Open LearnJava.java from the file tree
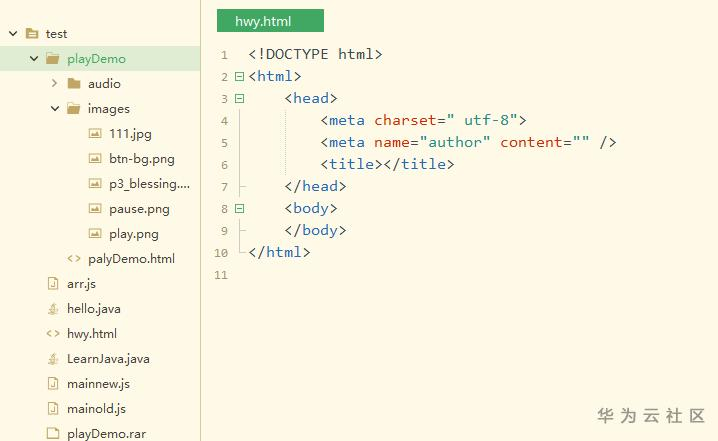The height and width of the screenshot is (441, 718). [x=108, y=358]
